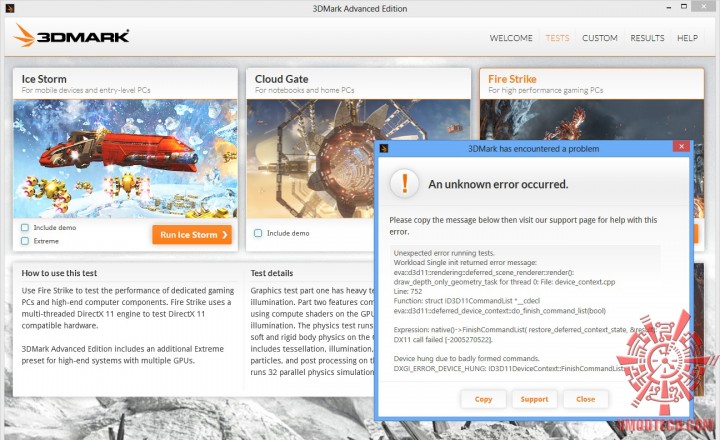This screenshot has height=440, width=720.
Task: Click the orange exclamation warning icon
Action: [x=404, y=183]
